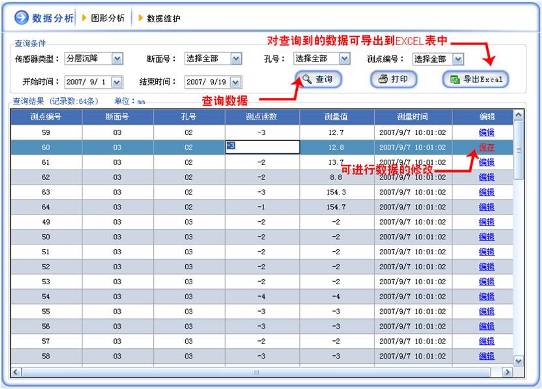
Task: Click 编辑 link for row 57
Action: (x=486, y=341)
